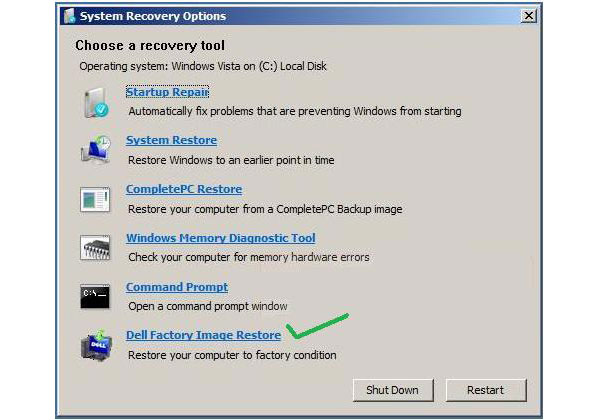Click the CompletePC Restore icon
The height and width of the screenshot is (420, 600).
[95, 199]
